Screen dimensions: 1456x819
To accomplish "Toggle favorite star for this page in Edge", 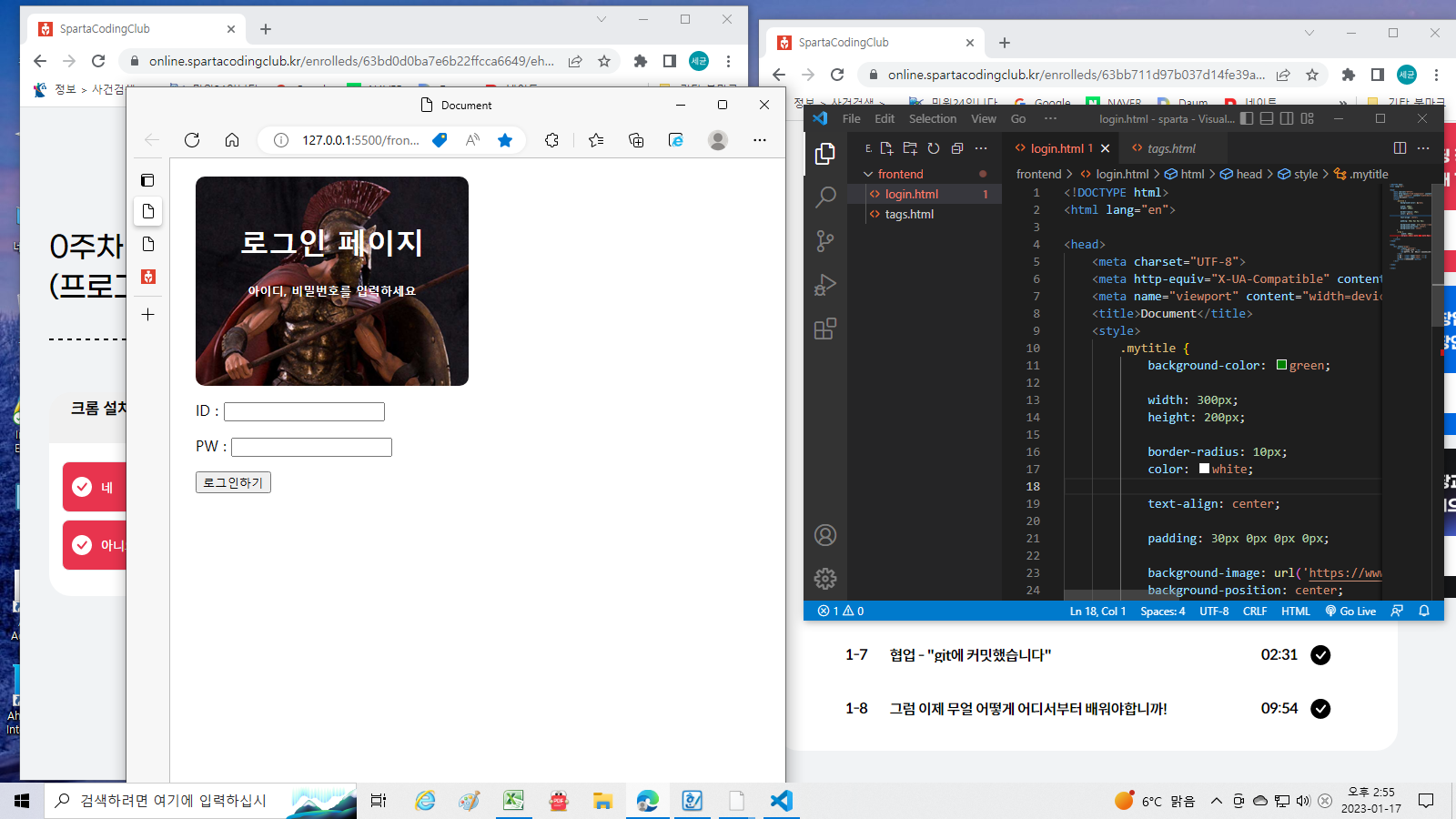I will (505, 140).
